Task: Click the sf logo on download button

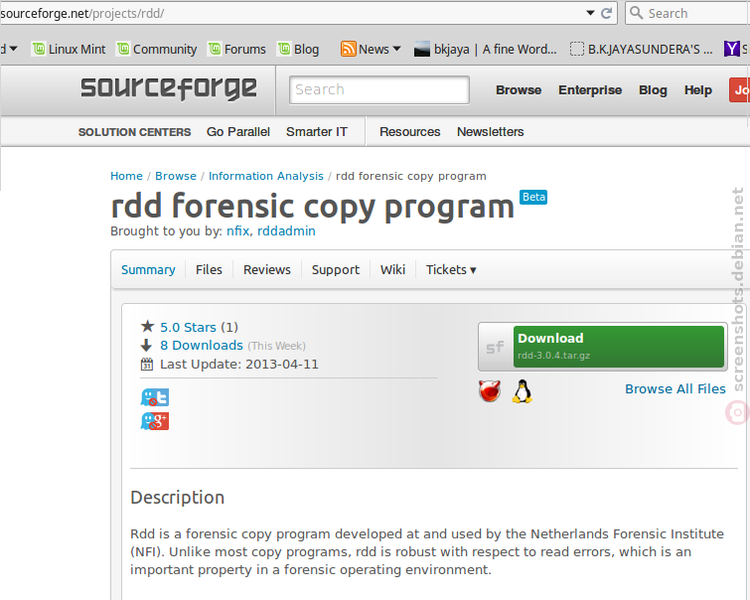Action: point(495,347)
